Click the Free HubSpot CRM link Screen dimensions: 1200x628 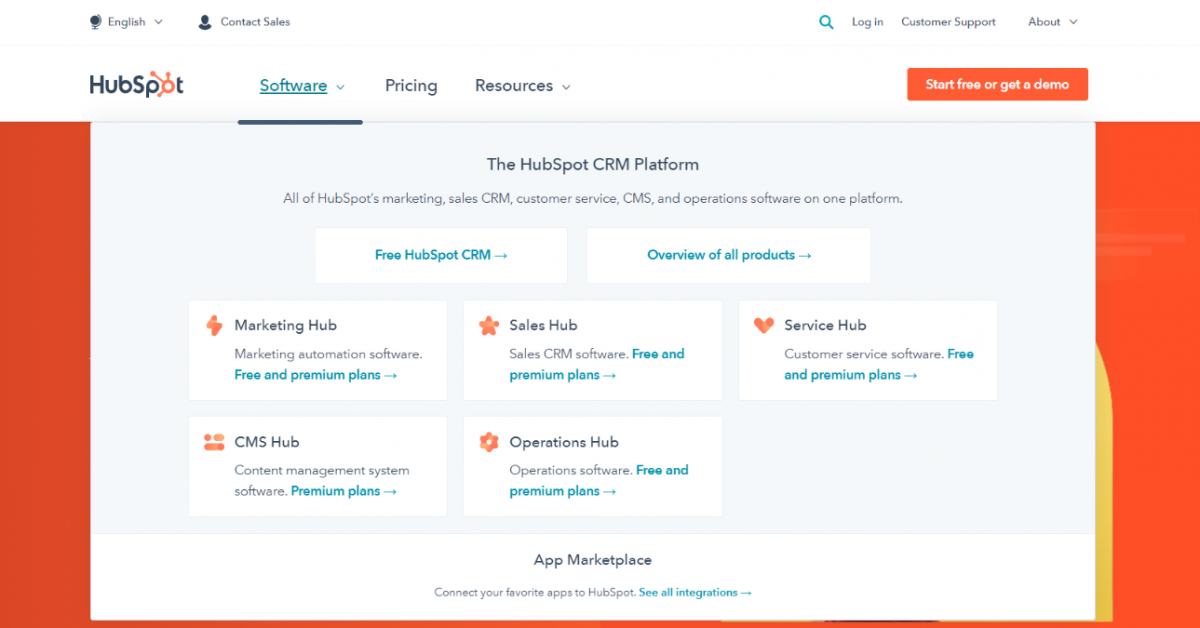(x=441, y=255)
